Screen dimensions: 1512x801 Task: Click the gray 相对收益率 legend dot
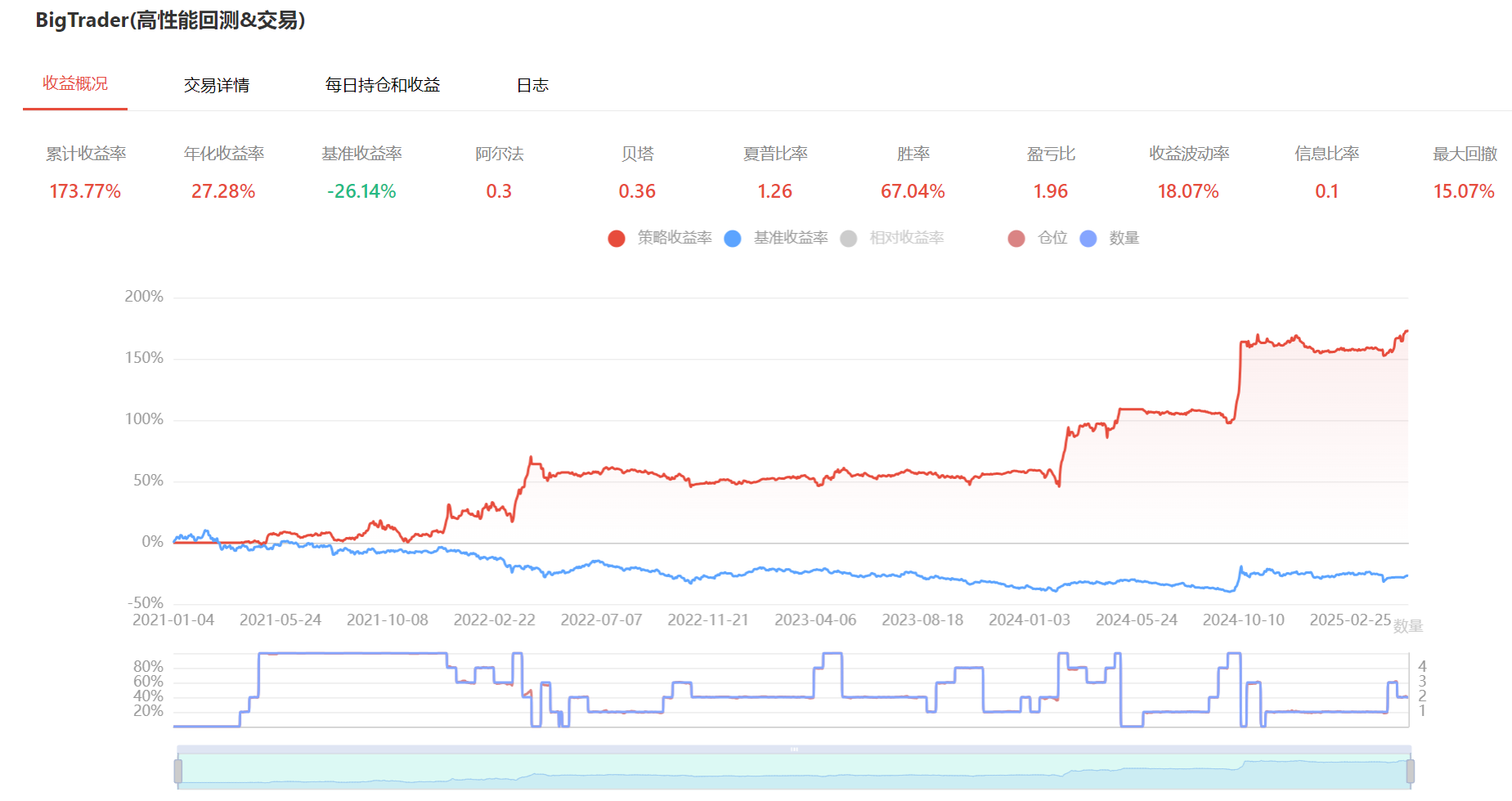849,238
